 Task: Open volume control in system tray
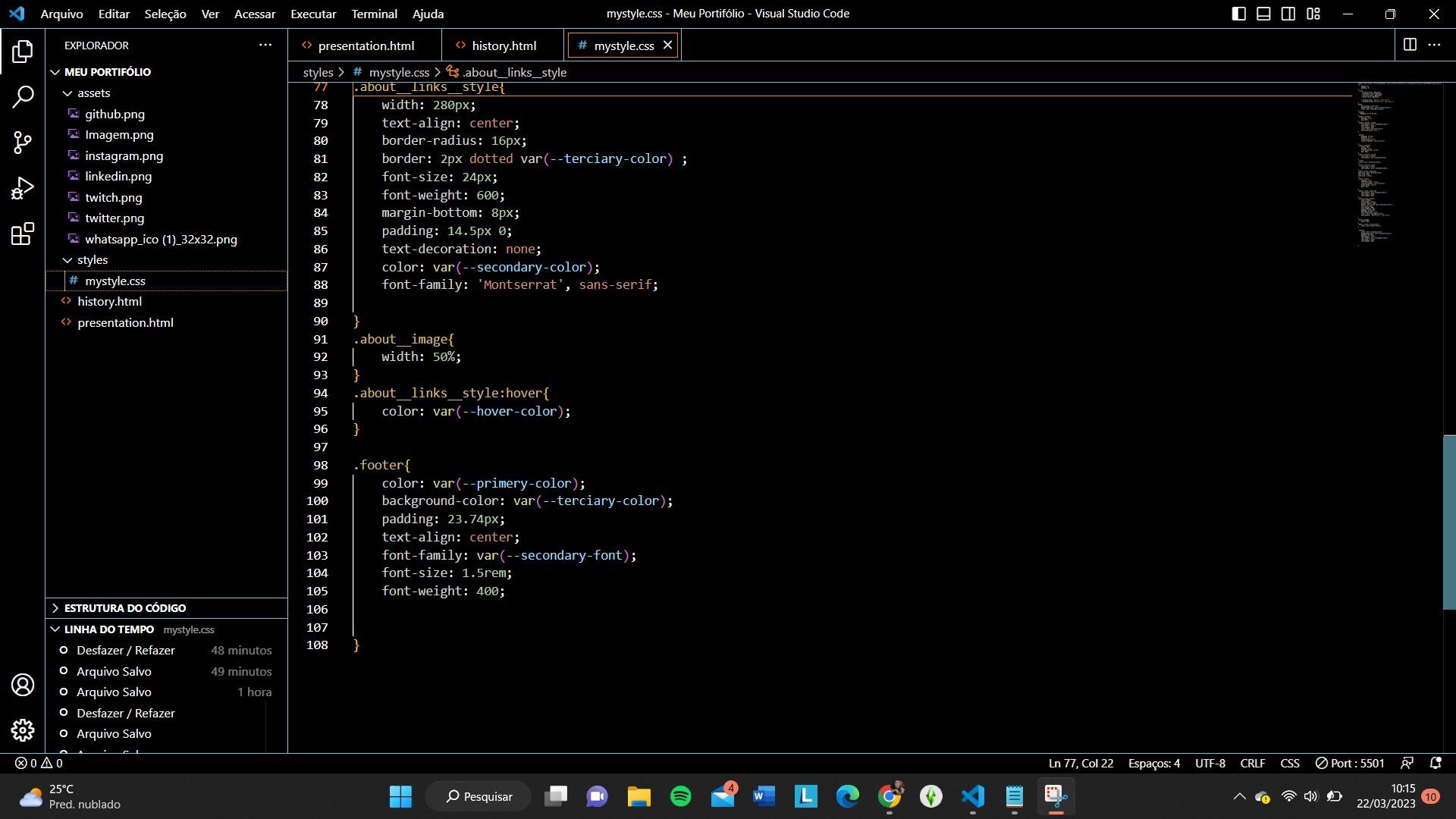(x=1310, y=796)
